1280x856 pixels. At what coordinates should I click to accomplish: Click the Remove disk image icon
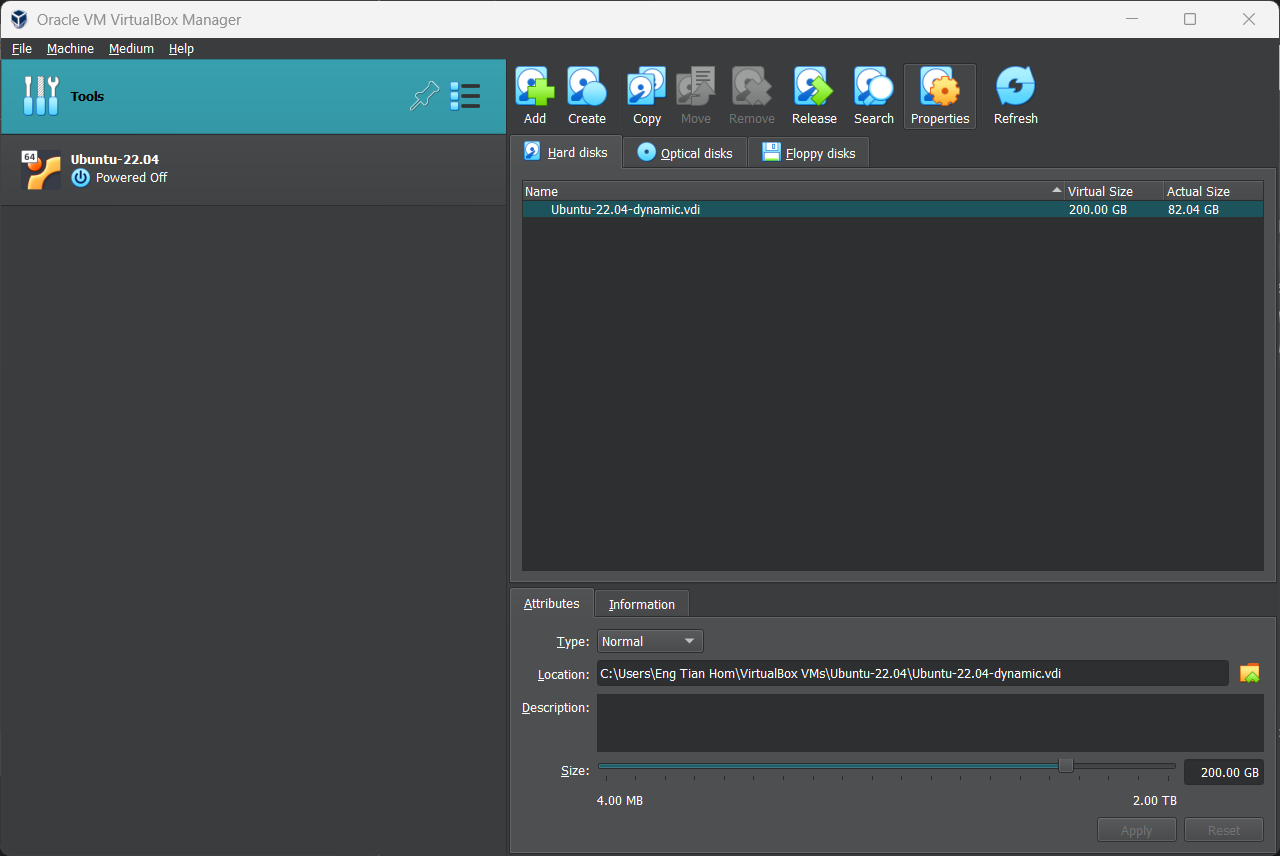tap(752, 97)
